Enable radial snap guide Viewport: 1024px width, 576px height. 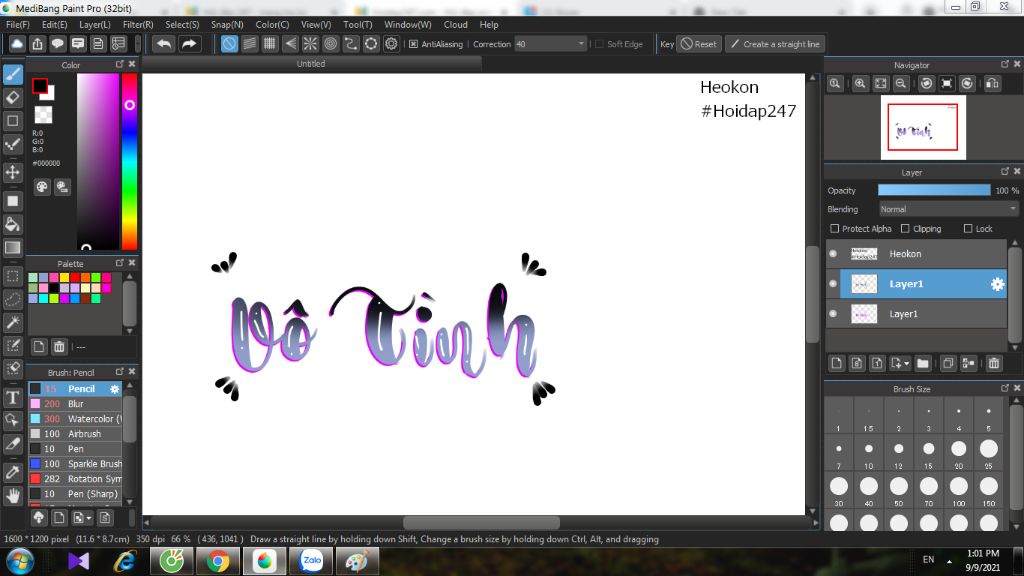(x=310, y=44)
